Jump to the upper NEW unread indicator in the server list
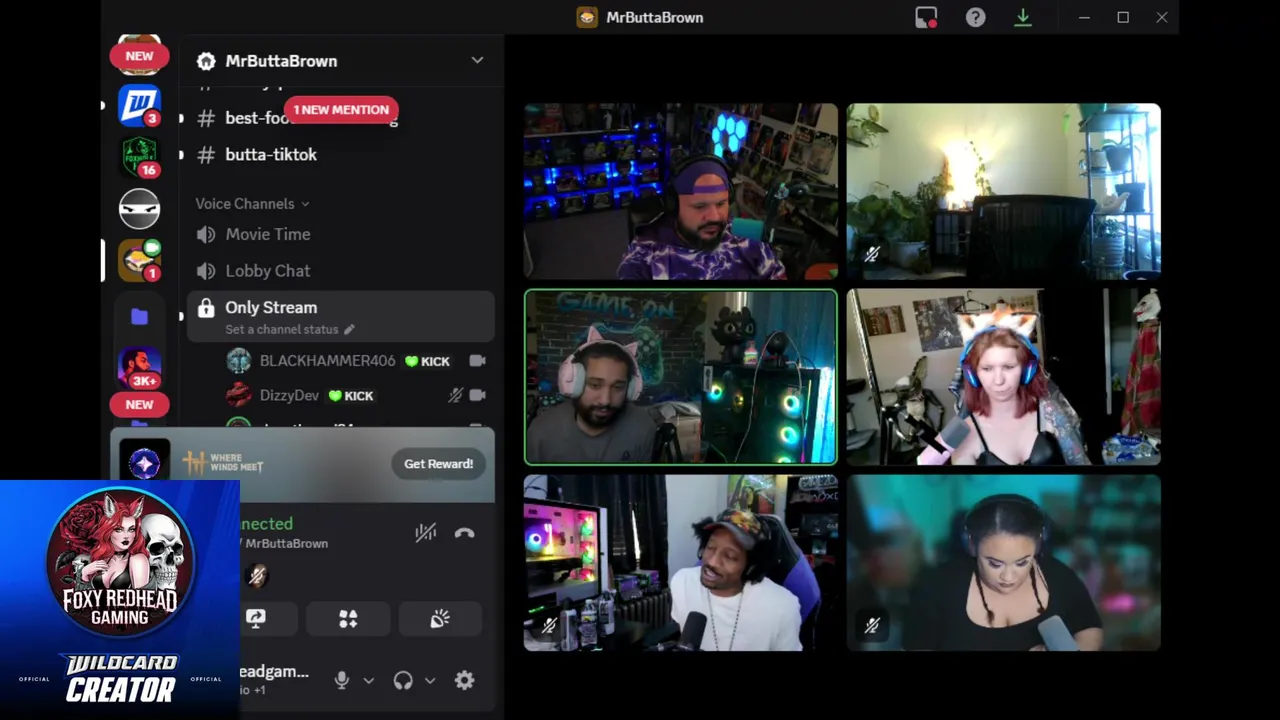 139,56
